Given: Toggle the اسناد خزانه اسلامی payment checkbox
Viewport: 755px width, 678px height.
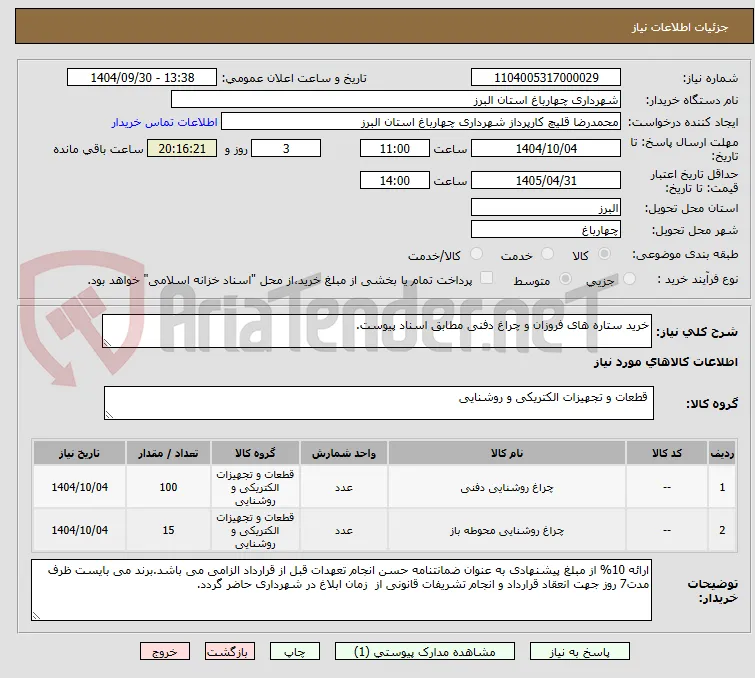Looking at the screenshot, I should (x=487, y=278).
